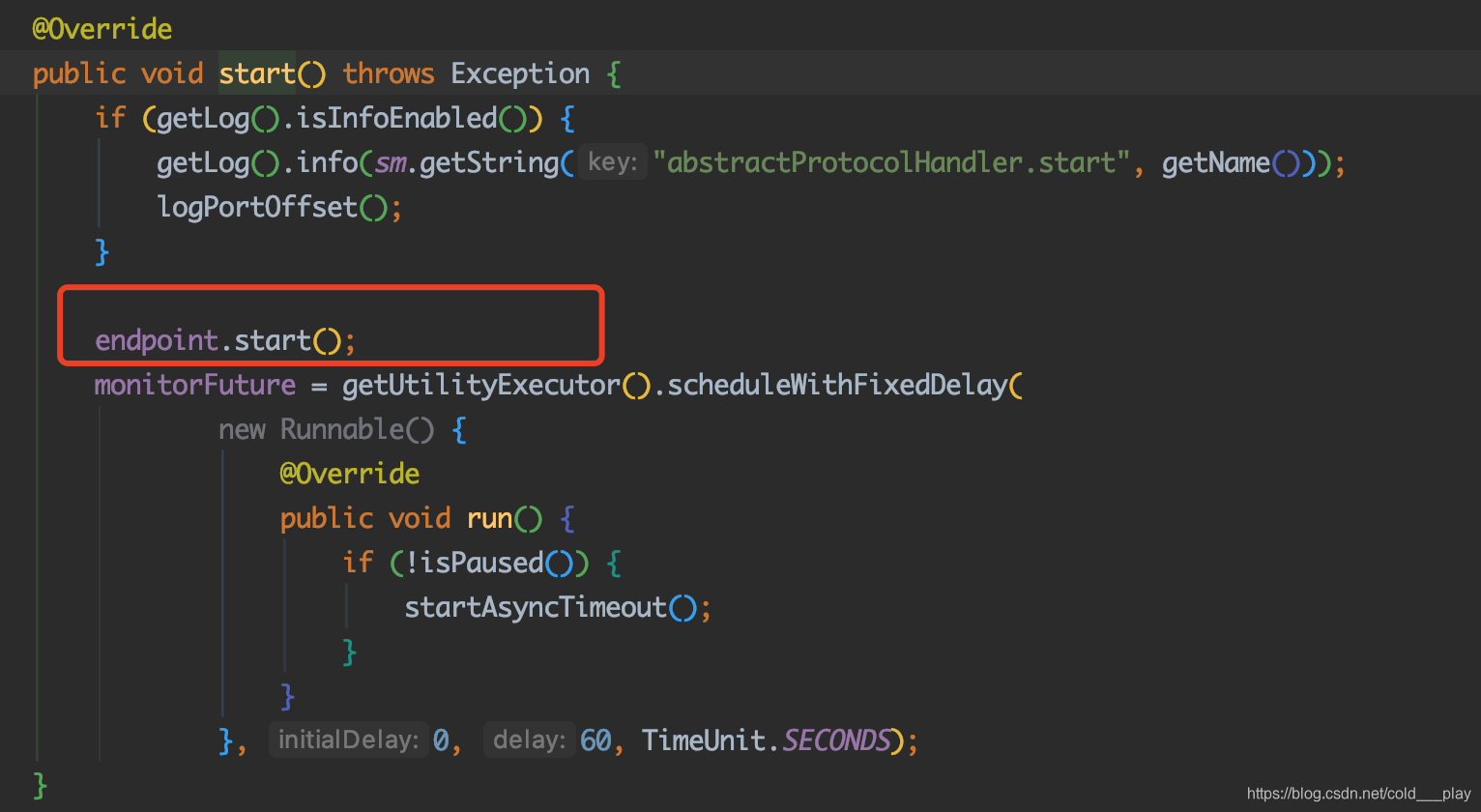The height and width of the screenshot is (812, 1481).
Task: Click the blog.csdn.net link text
Action: click(1359, 794)
